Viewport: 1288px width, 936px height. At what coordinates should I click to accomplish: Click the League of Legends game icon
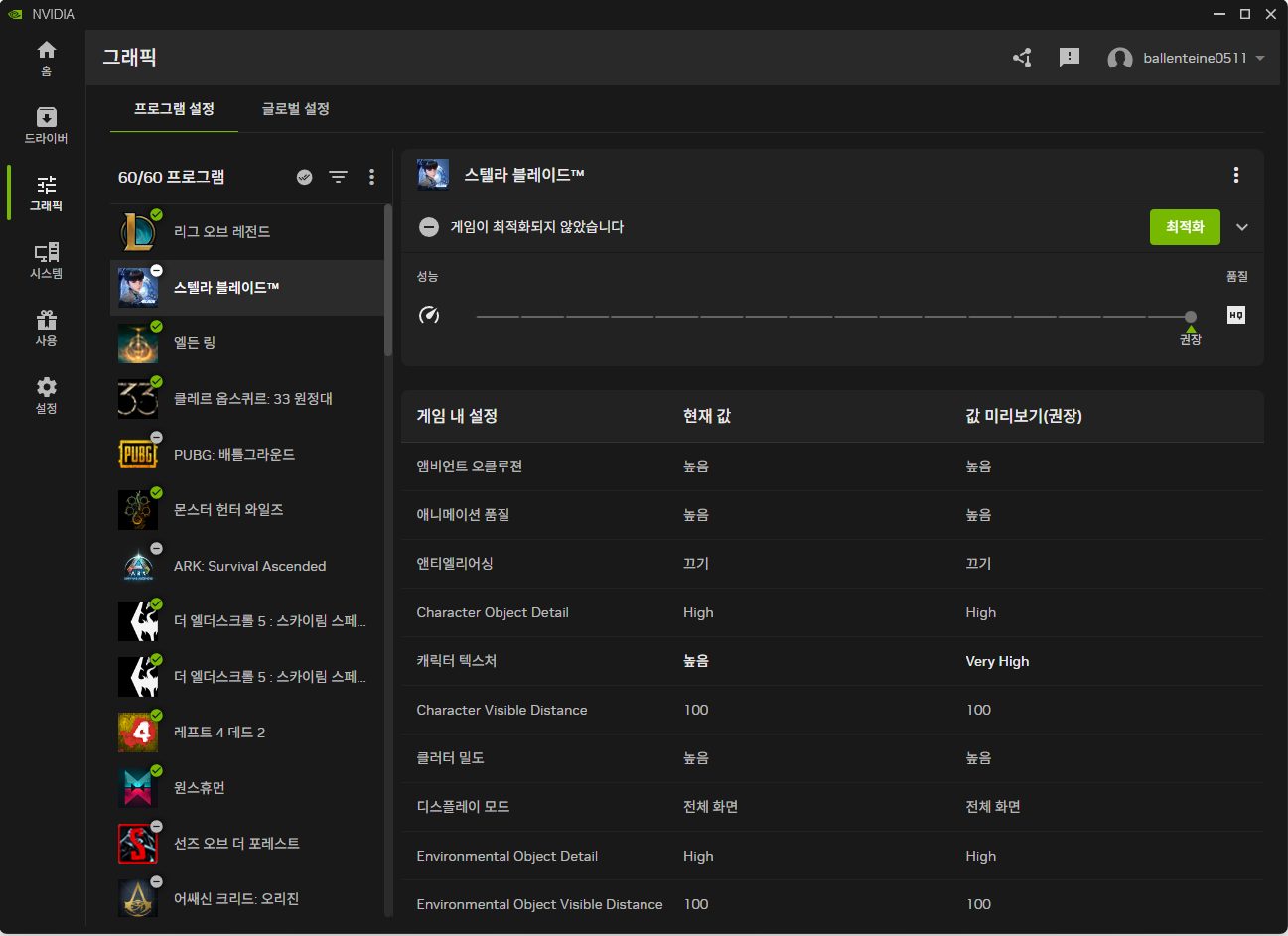tap(138, 232)
